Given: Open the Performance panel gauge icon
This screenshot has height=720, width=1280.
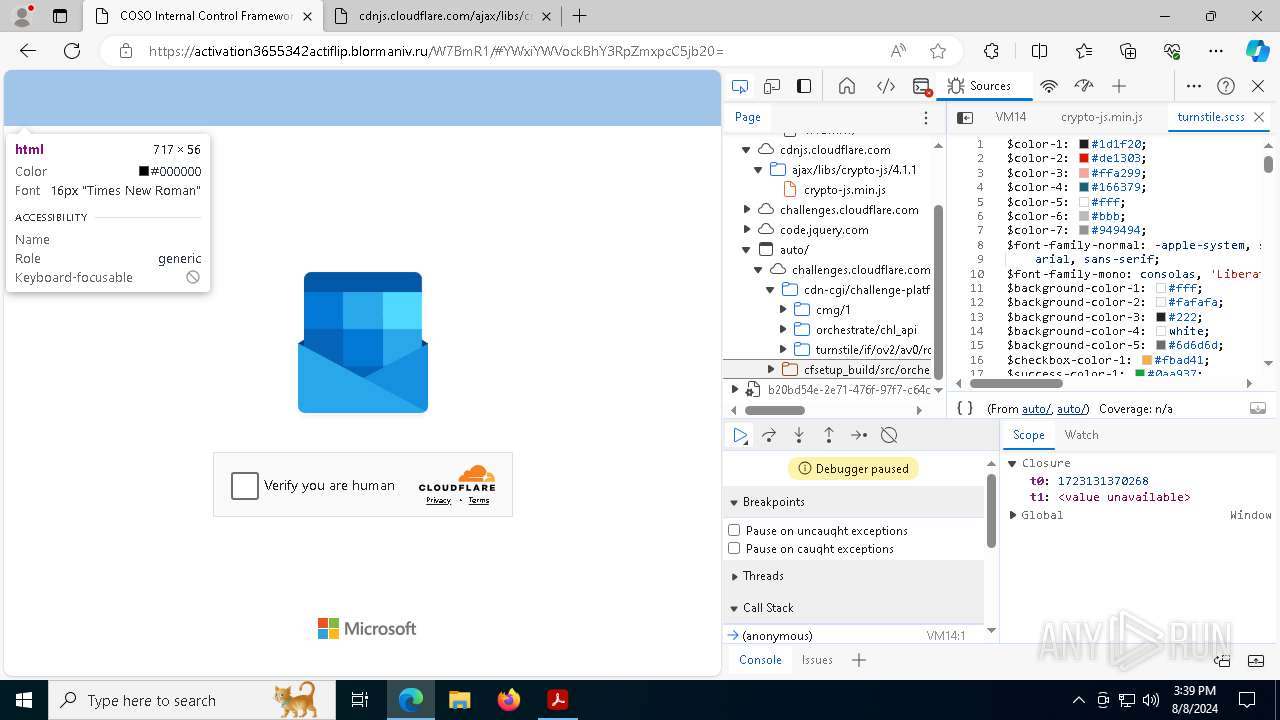Looking at the screenshot, I should coord(1084,86).
